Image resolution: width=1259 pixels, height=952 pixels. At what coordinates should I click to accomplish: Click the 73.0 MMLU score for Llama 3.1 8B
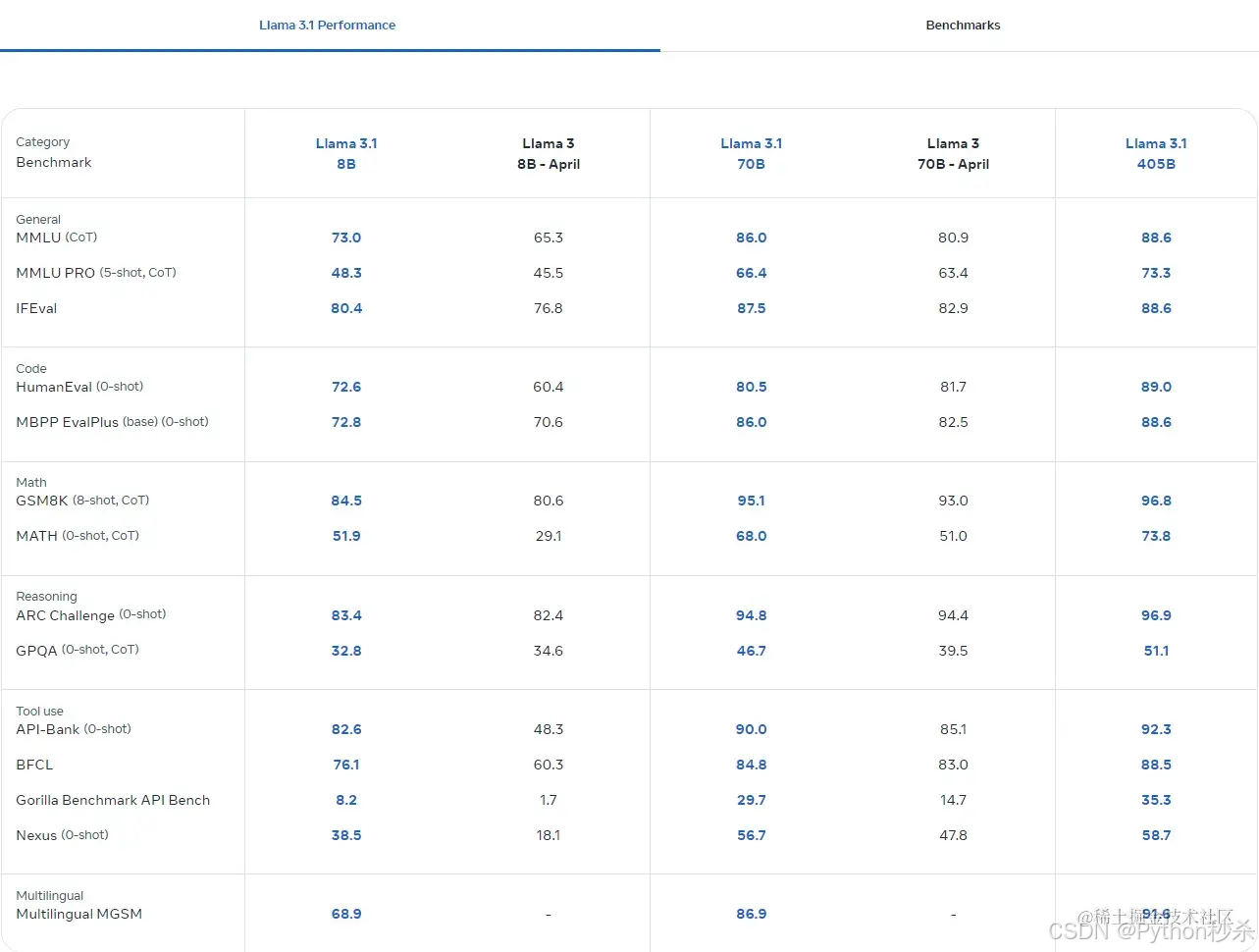[346, 238]
